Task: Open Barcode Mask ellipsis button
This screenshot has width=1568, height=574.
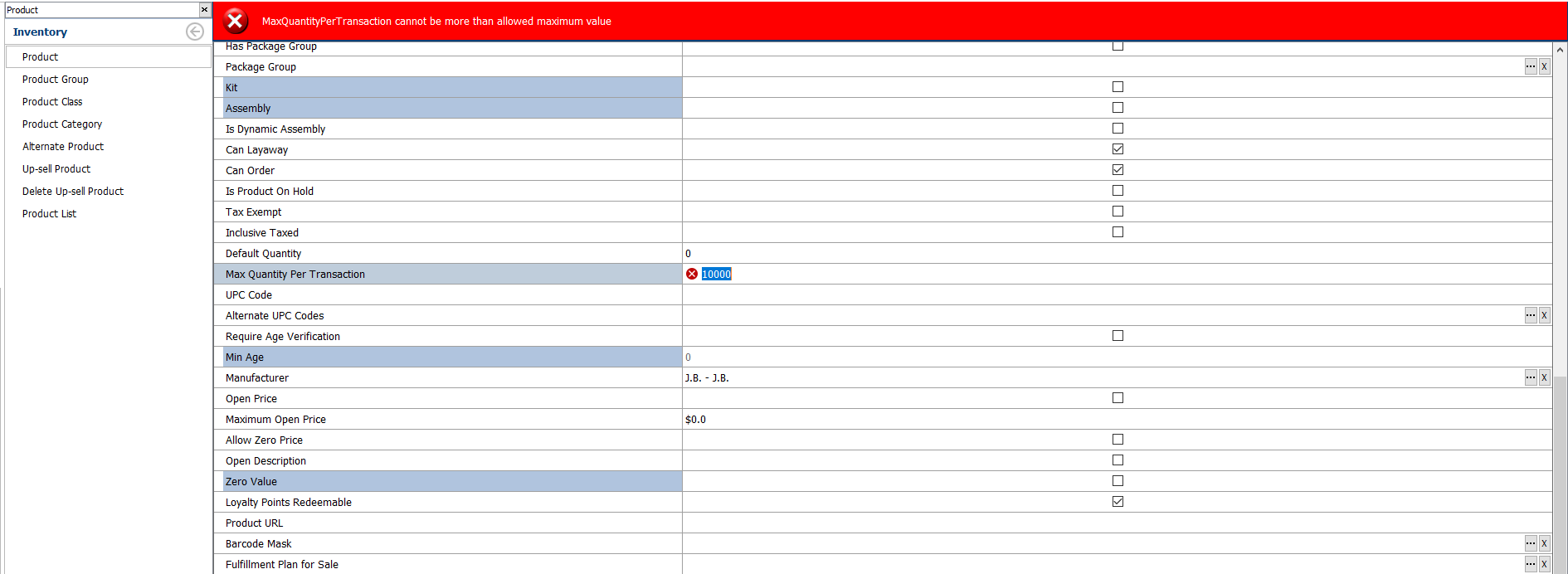Action: click(x=1531, y=543)
